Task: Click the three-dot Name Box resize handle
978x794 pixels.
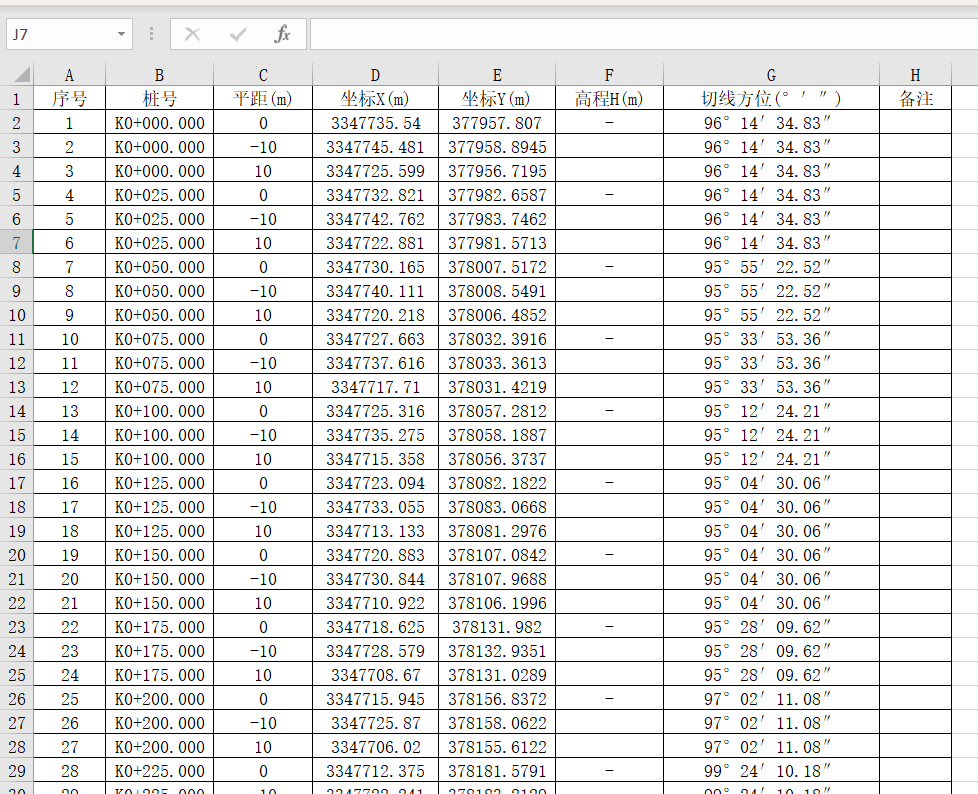Action: tap(152, 34)
